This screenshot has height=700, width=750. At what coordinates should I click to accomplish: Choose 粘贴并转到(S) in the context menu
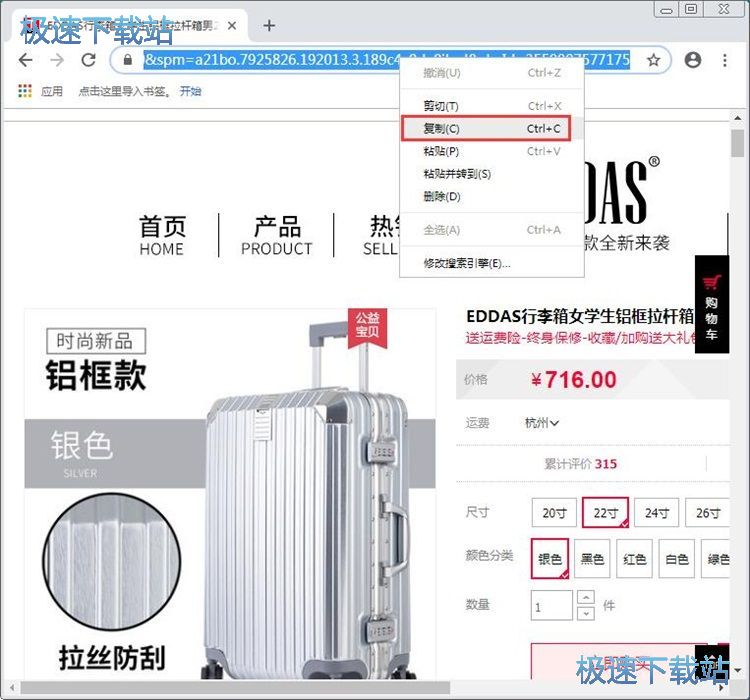pos(492,174)
